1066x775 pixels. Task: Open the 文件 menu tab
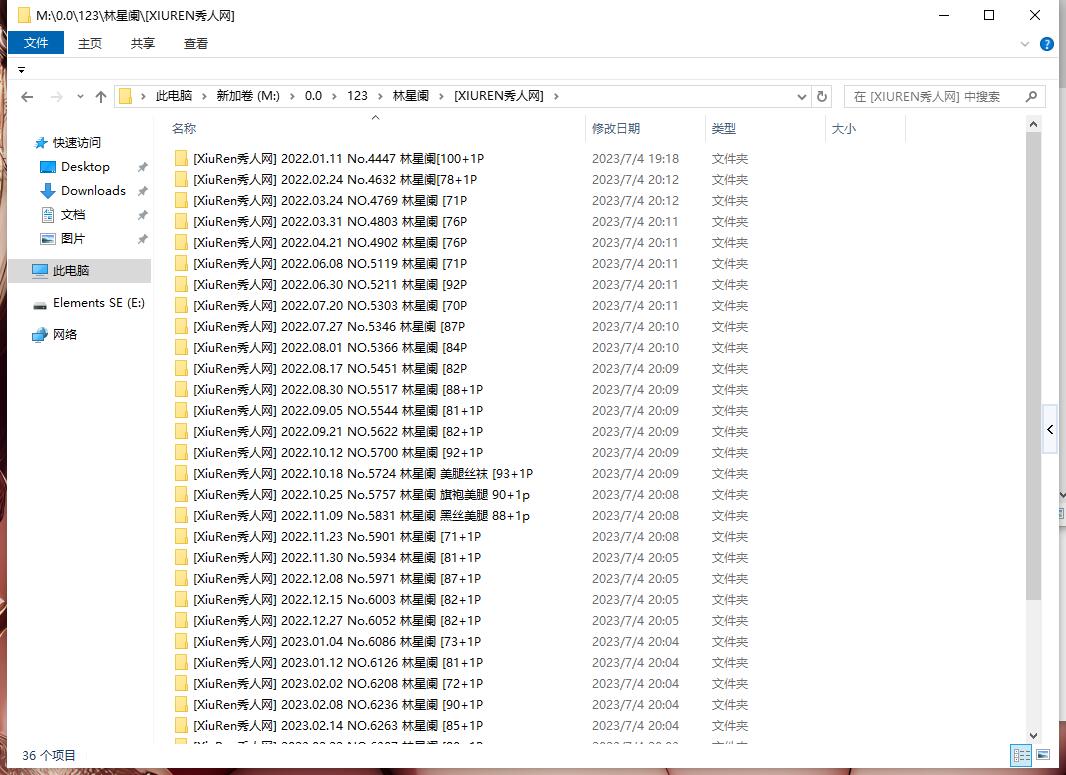(36, 43)
